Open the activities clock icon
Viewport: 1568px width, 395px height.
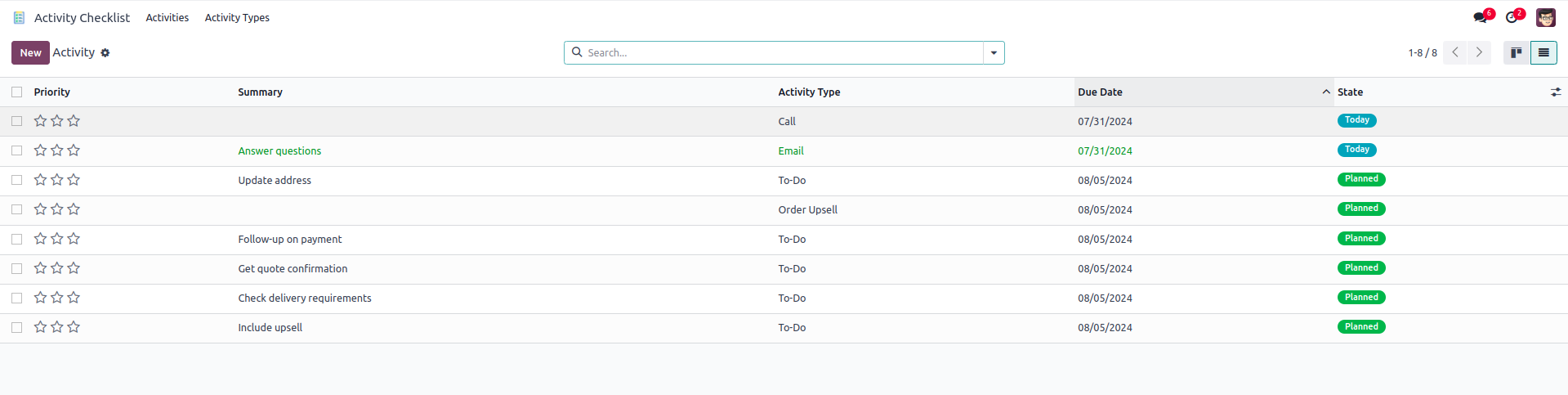(x=1512, y=17)
